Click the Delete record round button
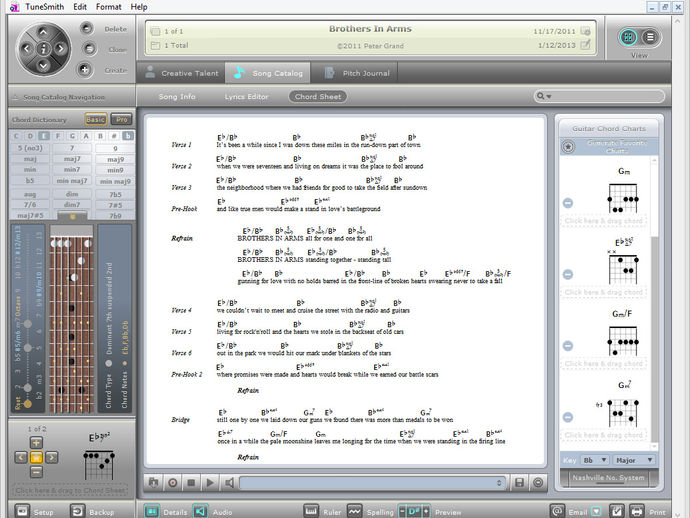Viewport: 690px width, 518px height. pyautogui.click(x=87, y=29)
